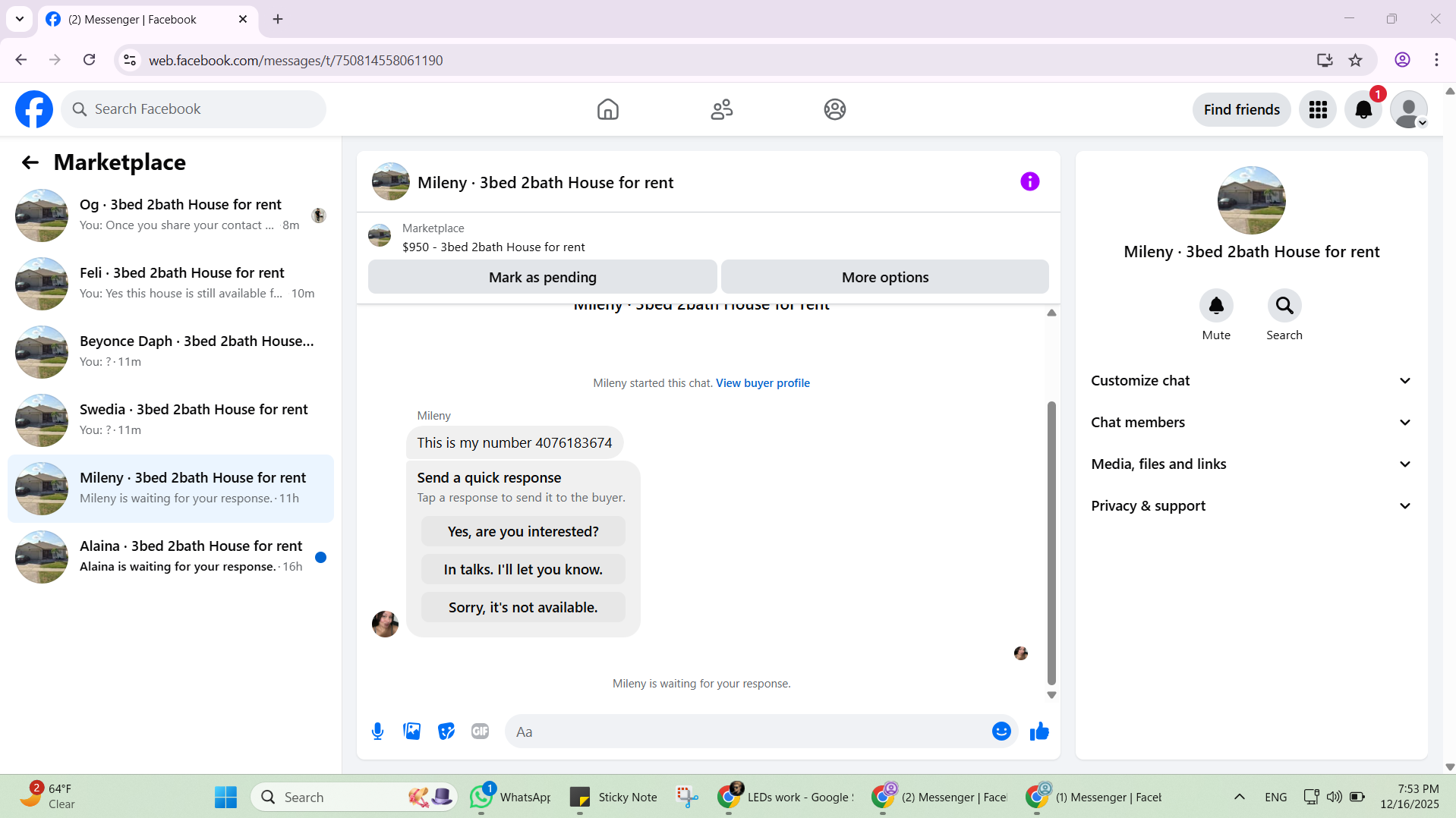Expand Privacy & support section
This screenshot has height=818, width=1456.
[x=1251, y=506]
